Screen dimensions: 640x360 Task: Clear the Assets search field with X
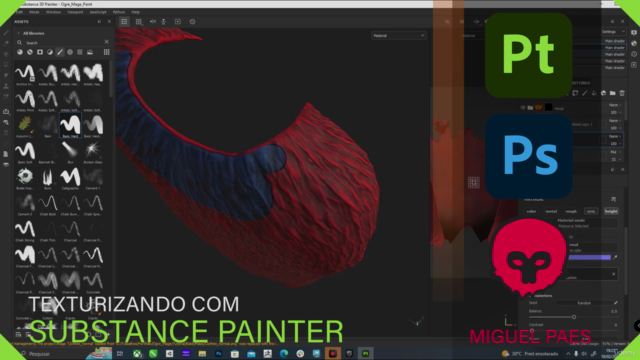[x=107, y=42]
